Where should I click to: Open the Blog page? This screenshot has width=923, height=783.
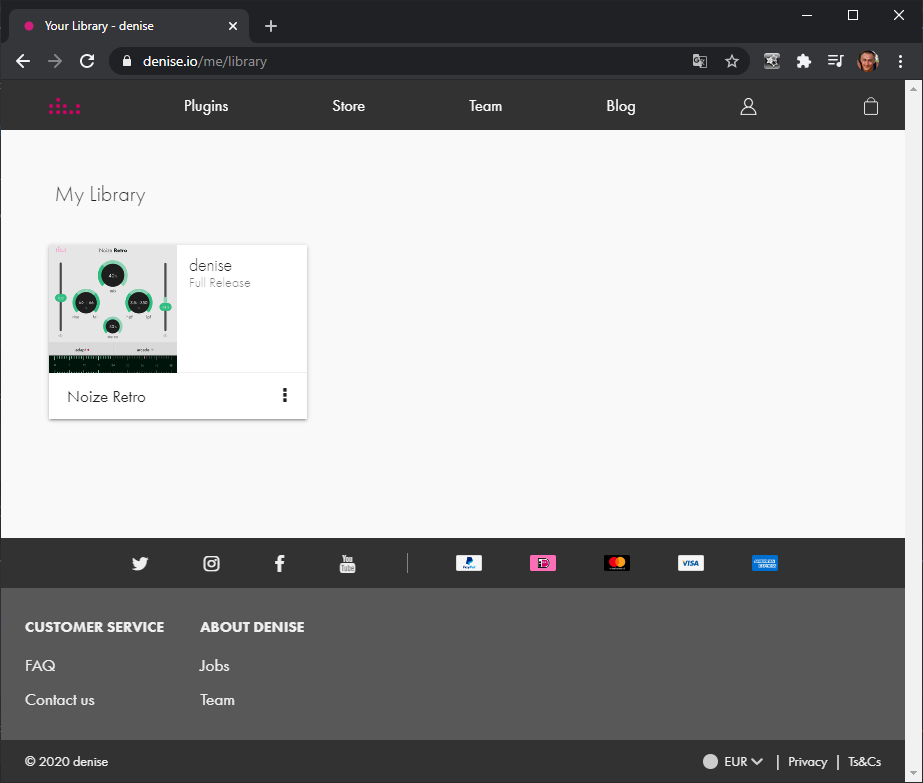(x=621, y=107)
